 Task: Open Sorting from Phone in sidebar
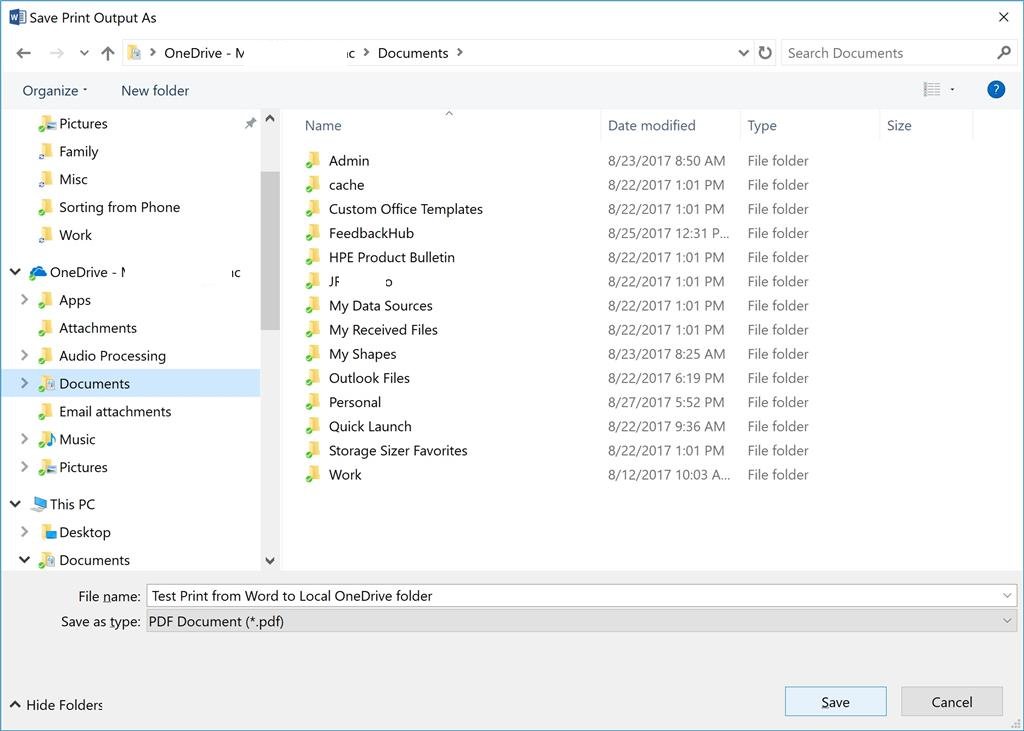(x=120, y=207)
